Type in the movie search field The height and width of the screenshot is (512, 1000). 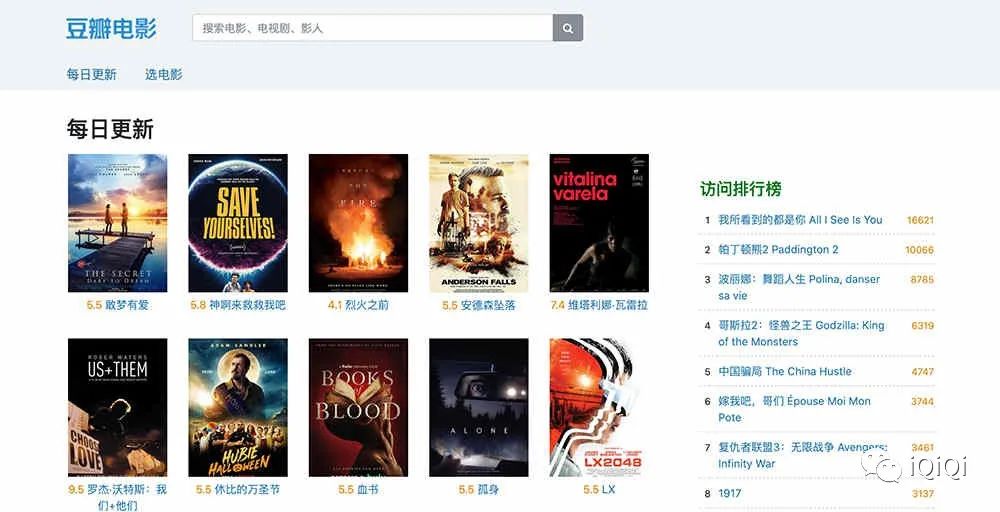[x=372, y=28]
